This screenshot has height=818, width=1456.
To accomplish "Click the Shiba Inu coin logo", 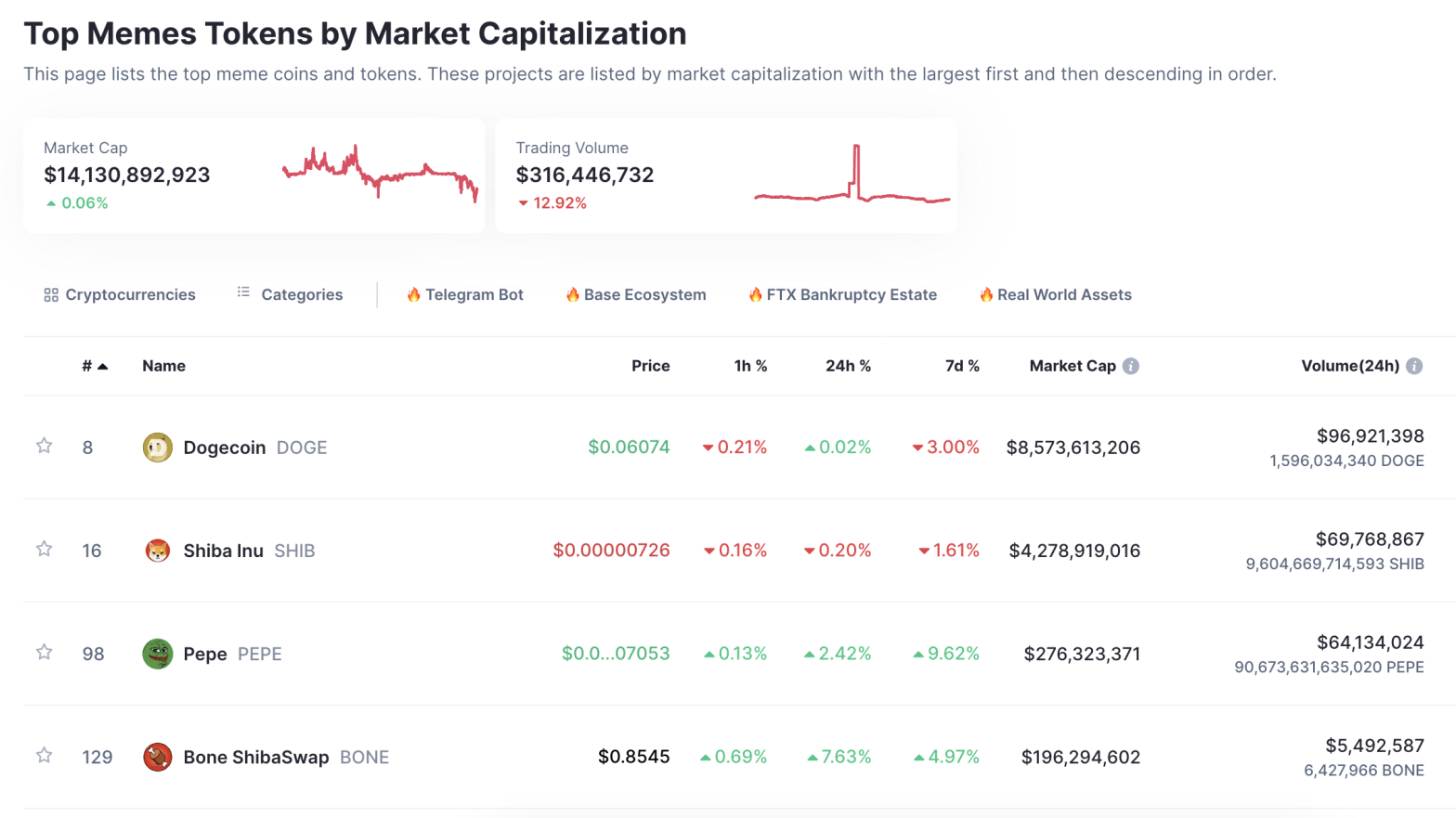I will (x=158, y=550).
